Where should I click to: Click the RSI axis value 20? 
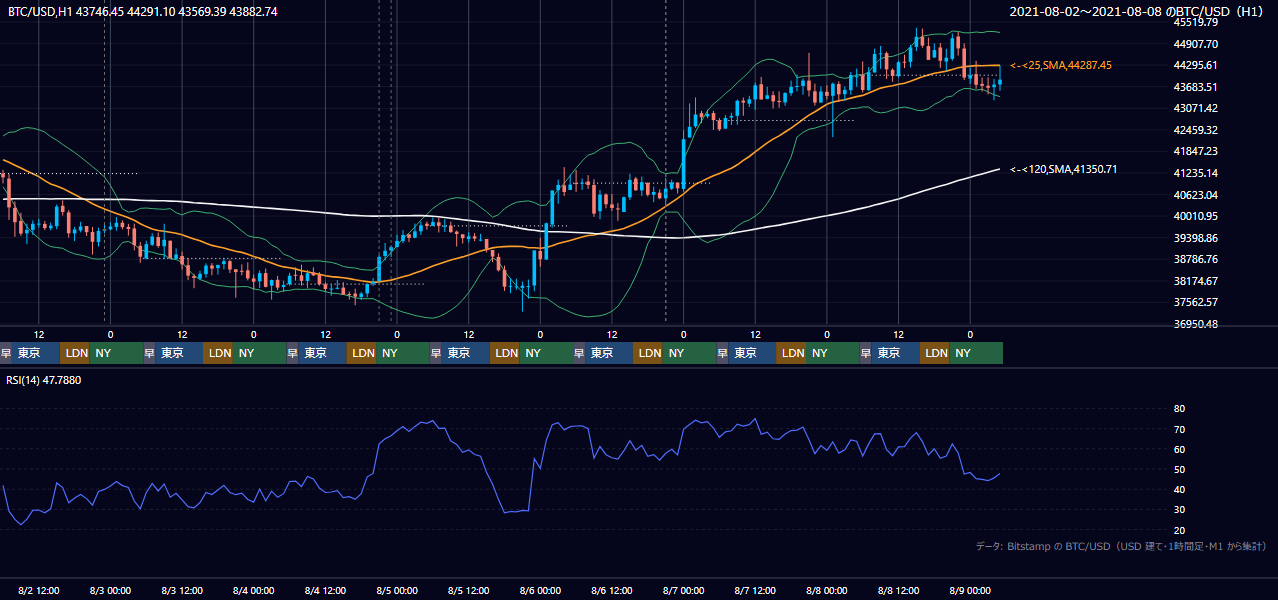coord(1179,530)
